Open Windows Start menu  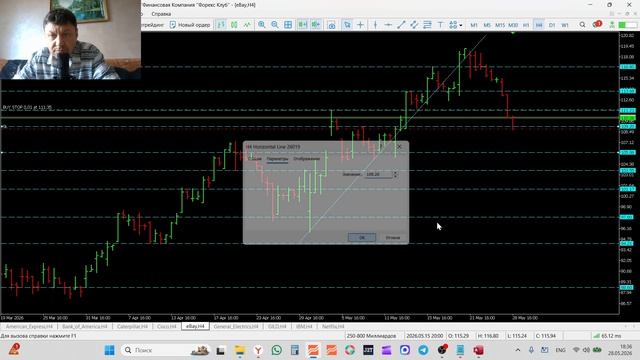click(109, 350)
